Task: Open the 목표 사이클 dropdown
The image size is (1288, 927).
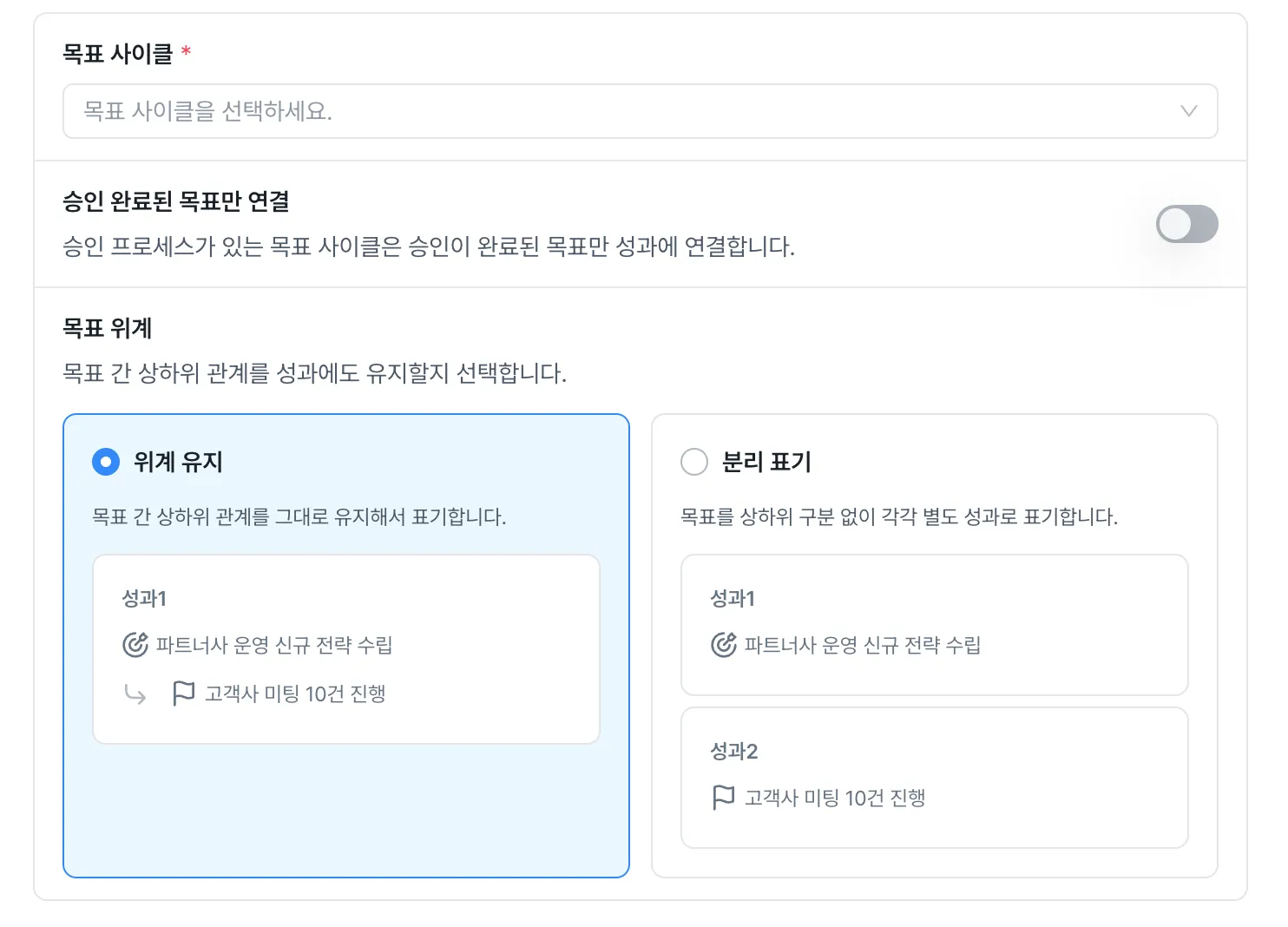Action: pyautogui.click(x=640, y=111)
